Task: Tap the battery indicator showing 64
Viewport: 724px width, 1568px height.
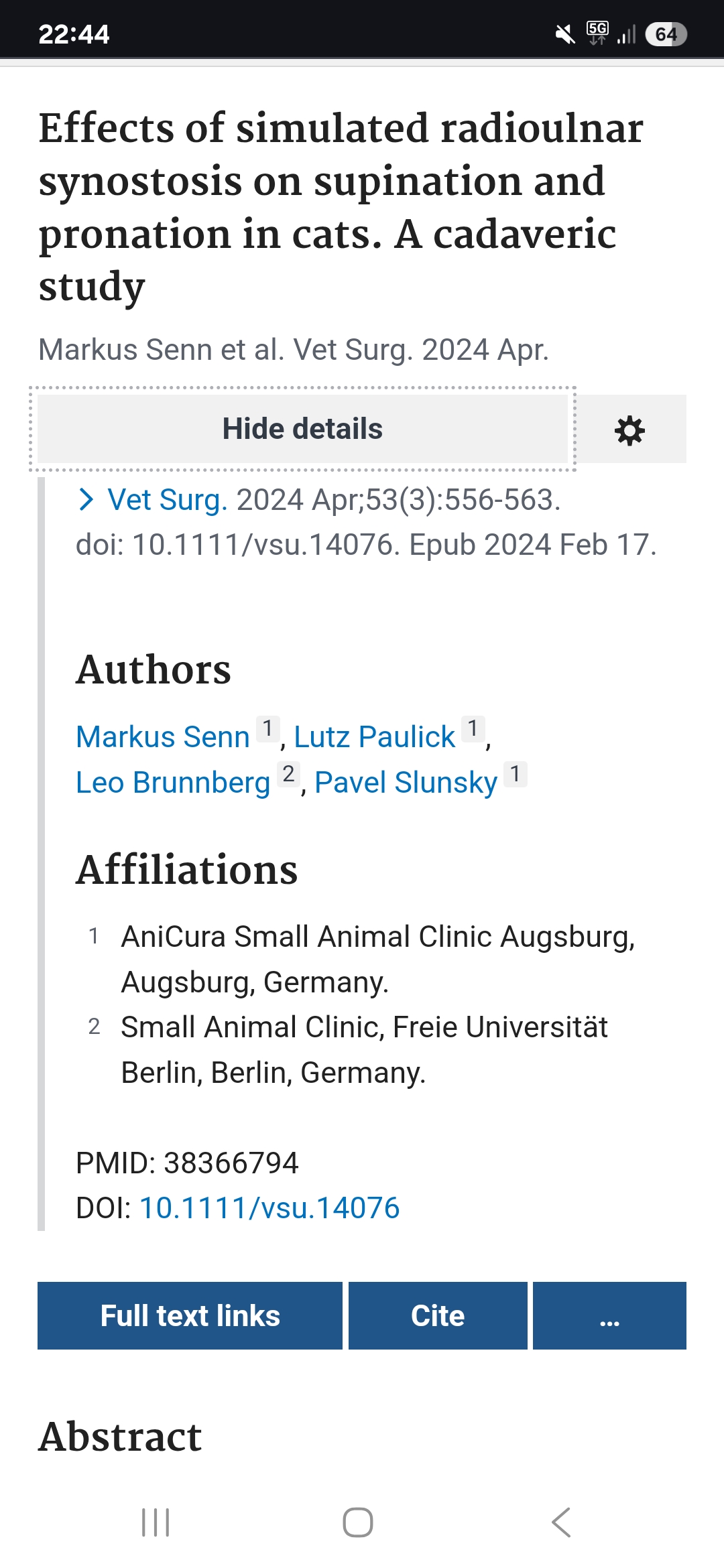Action: [666, 34]
